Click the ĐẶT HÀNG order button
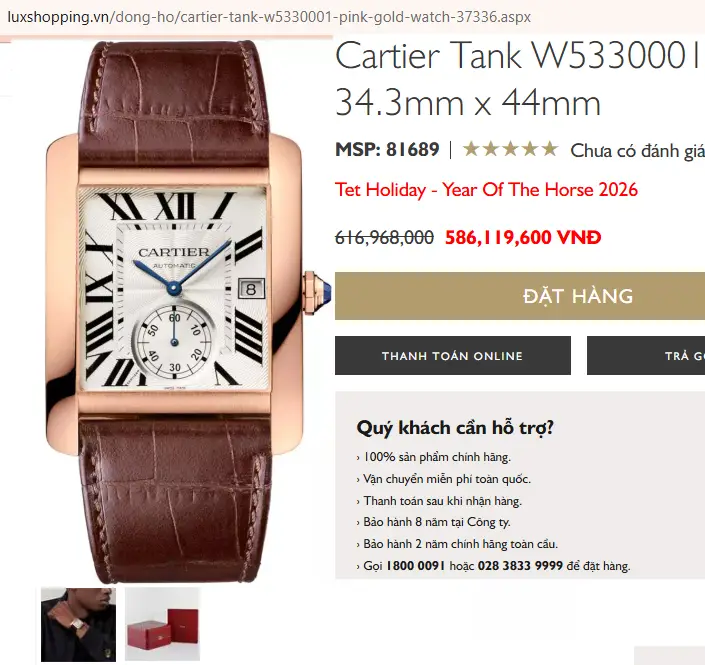This screenshot has width=705, height=665. click(520, 296)
